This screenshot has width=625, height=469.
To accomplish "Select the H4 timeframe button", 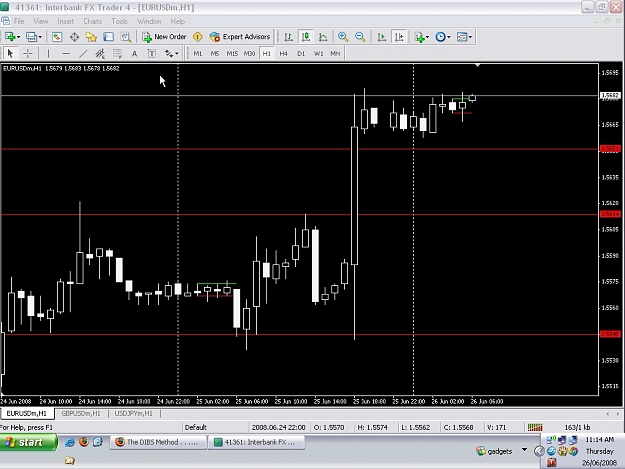I will click(x=283, y=53).
